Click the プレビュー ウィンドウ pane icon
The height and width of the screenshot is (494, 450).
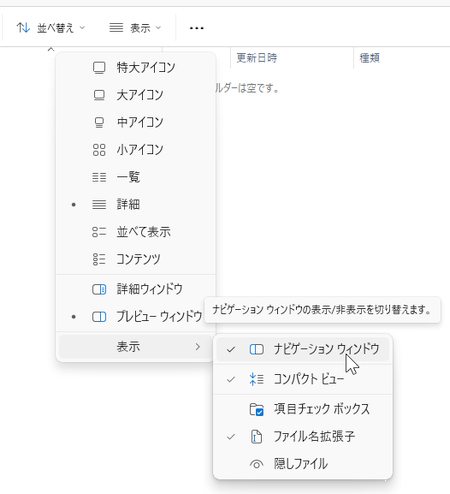click(99, 316)
